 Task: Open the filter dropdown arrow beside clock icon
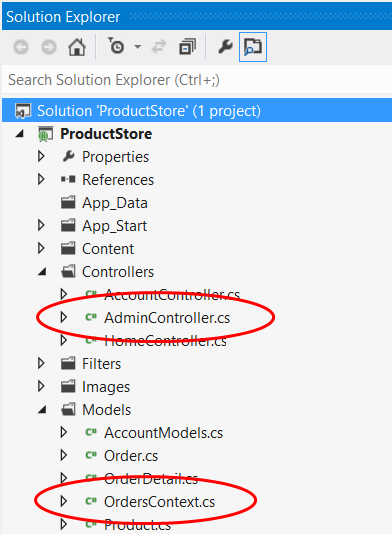pyautogui.click(x=138, y=47)
